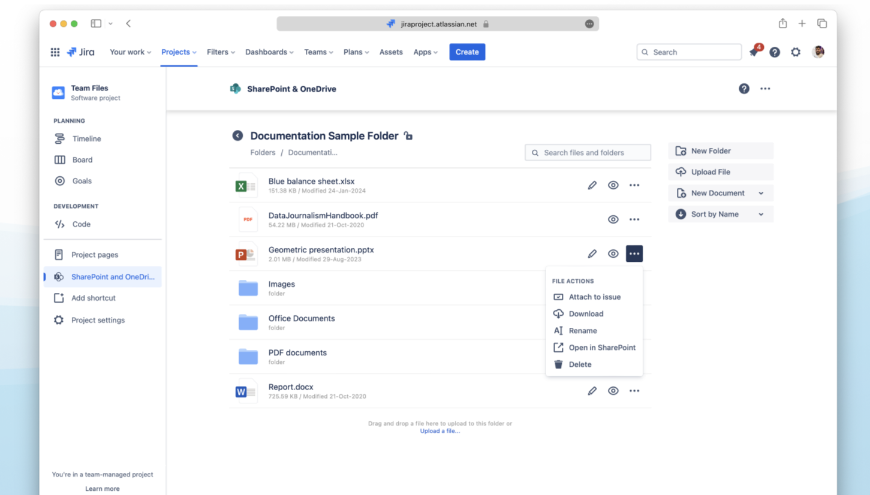The height and width of the screenshot is (495, 870).
Task: Click the SharePoint & OneDrive help icon
Action: coord(744,89)
